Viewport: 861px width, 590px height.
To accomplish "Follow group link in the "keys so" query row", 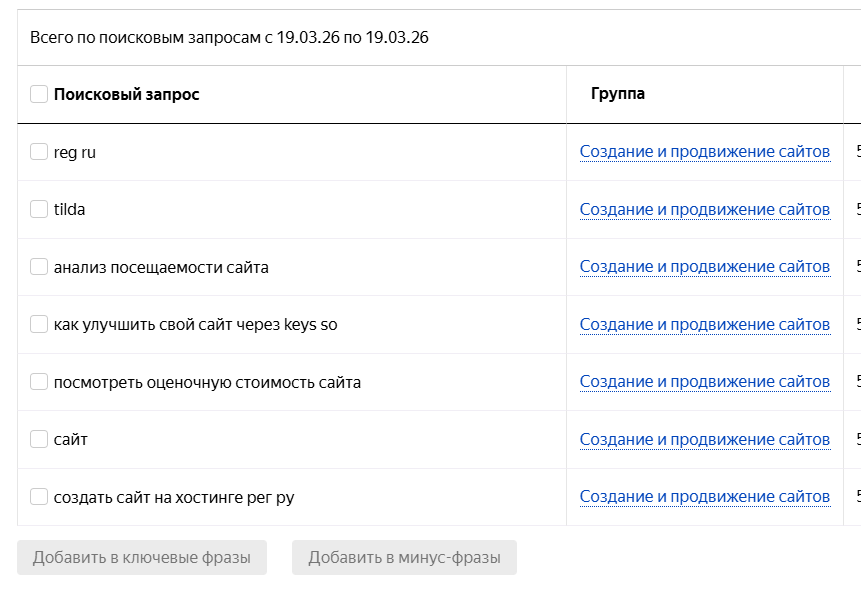I will [x=704, y=324].
